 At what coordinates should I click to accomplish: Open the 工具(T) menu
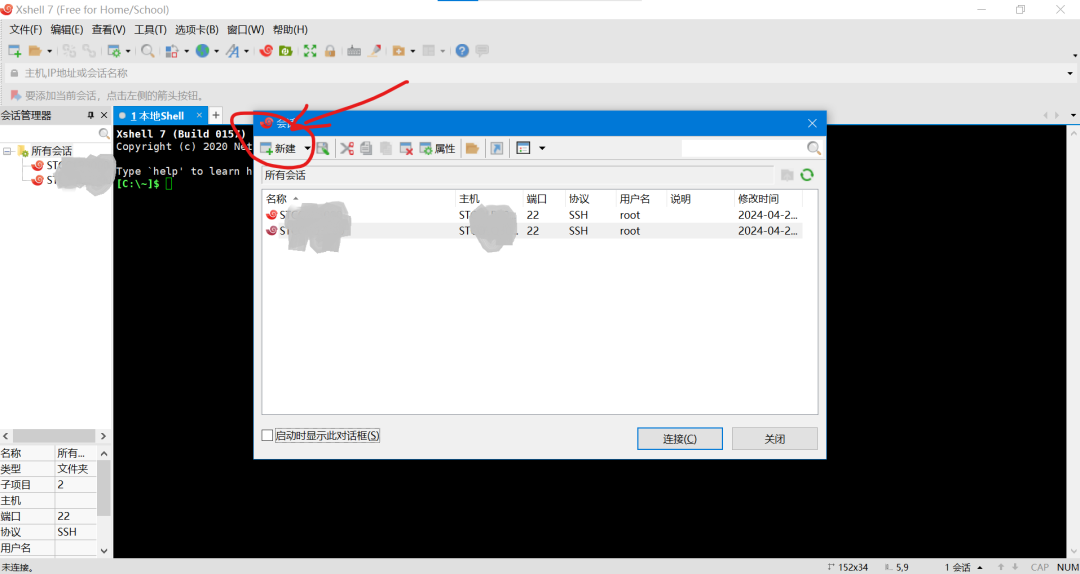pos(150,30)
